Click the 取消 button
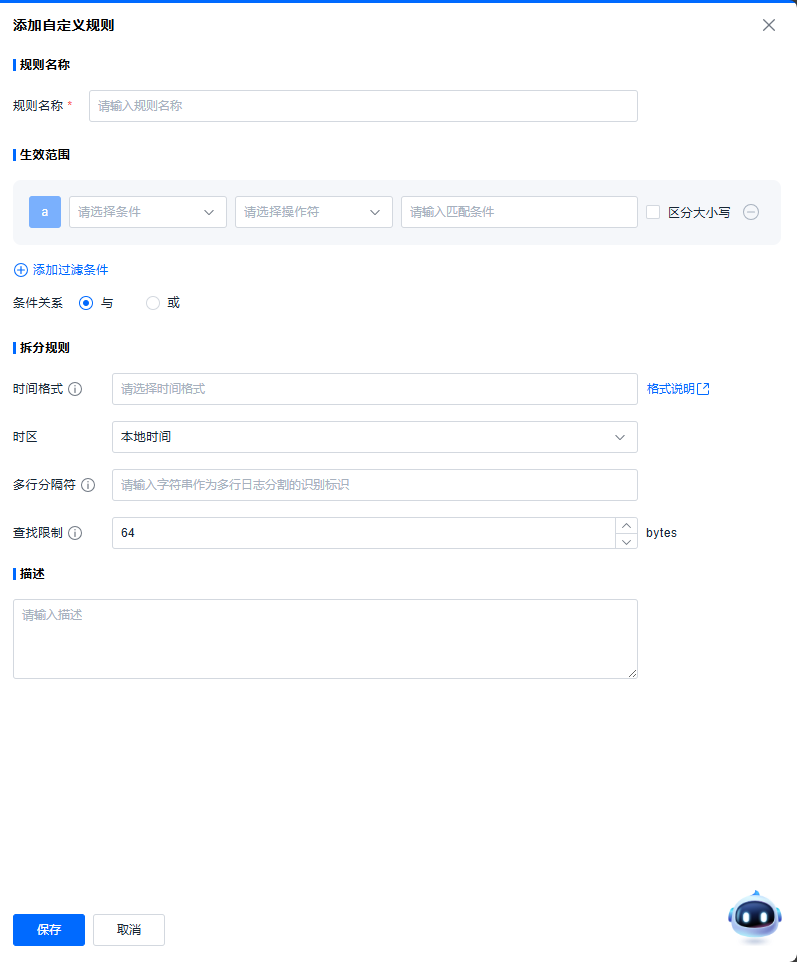Viewport: 797px width, 962px height. [x=129, y=930]
